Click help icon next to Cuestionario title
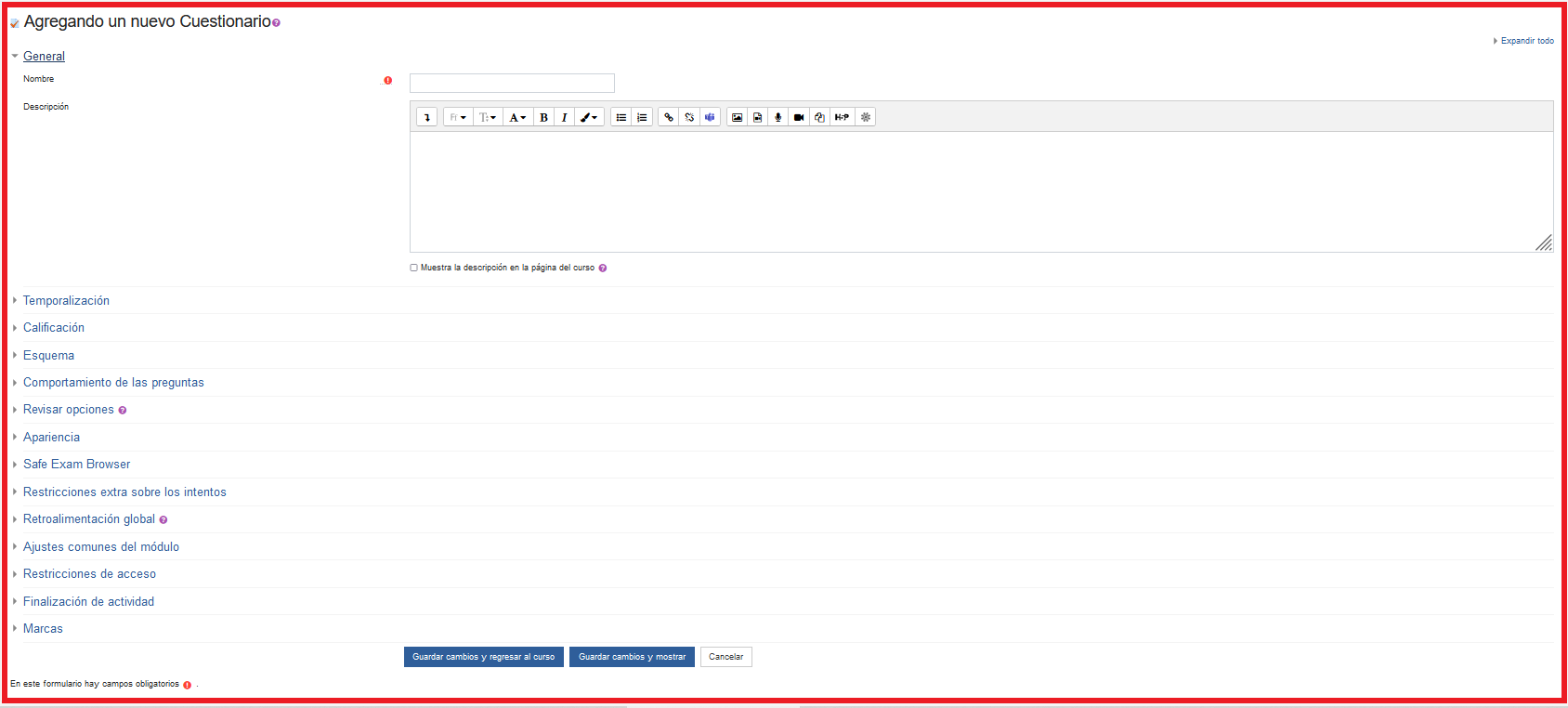The width and height of the screenshot is (1568, 708). point(276,23)
